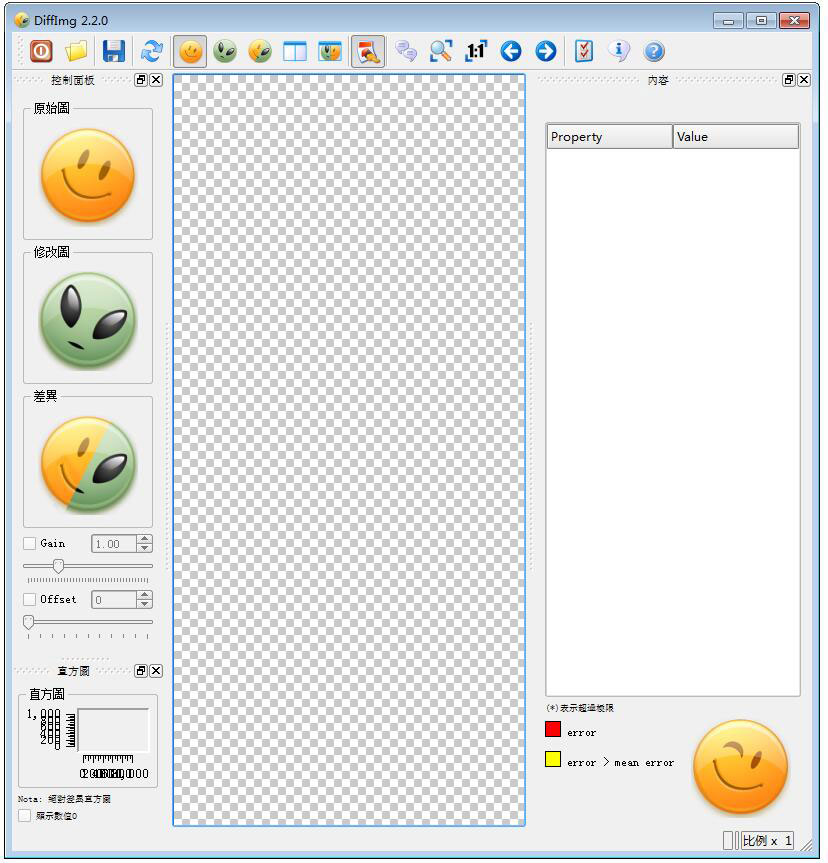Save difference image with floppy disk icon
Image resolution: width=828 pixels, height=863 pixels.
tap(114, 51)
